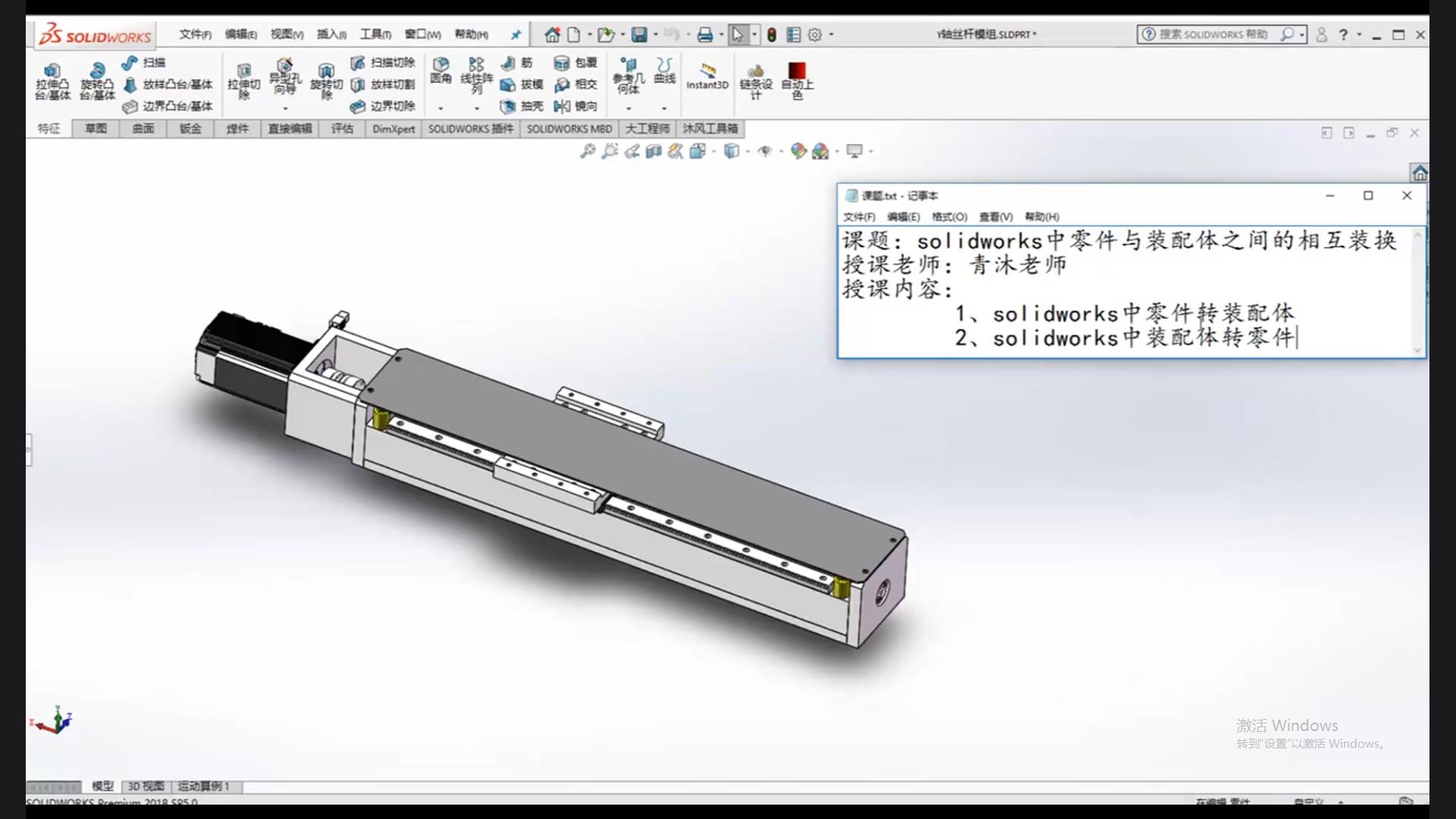Expand the Fillet dropdown arrow
The width and height of the screenshot is (1456, 819).
point(441,108)
